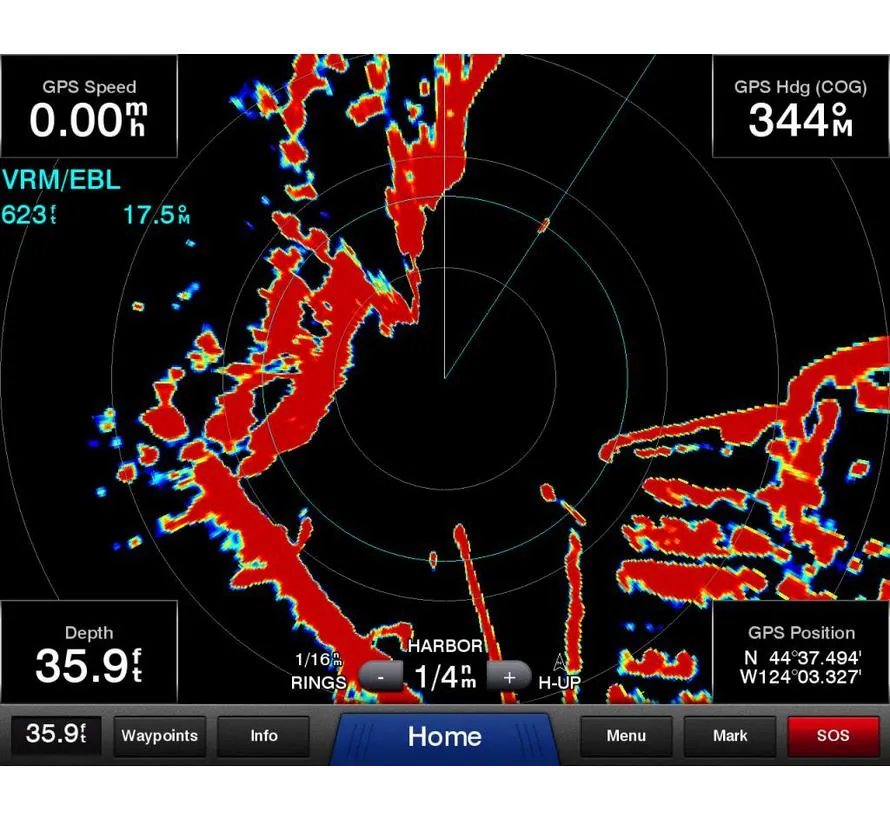
Task: Tap the 1/16 nm RINGS indicator
Action: (318, 671)
